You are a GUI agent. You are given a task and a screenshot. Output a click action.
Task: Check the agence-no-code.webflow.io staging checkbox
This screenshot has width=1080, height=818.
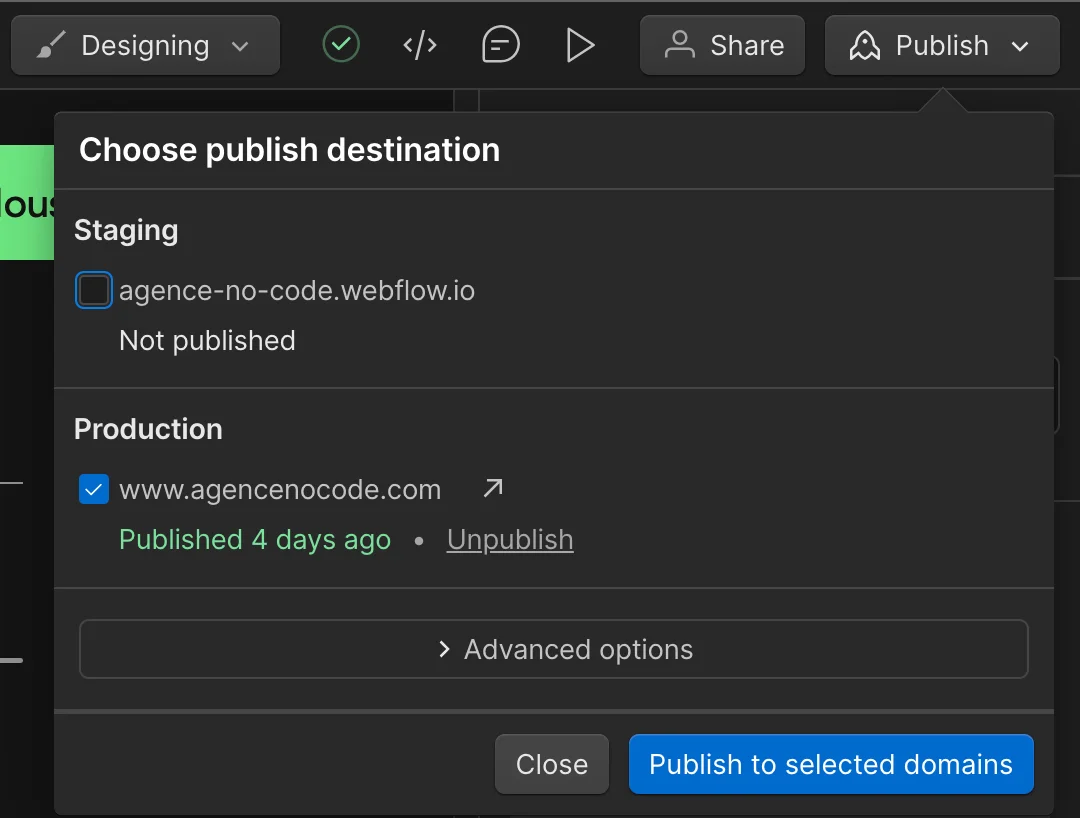click(x=94, y=290)
